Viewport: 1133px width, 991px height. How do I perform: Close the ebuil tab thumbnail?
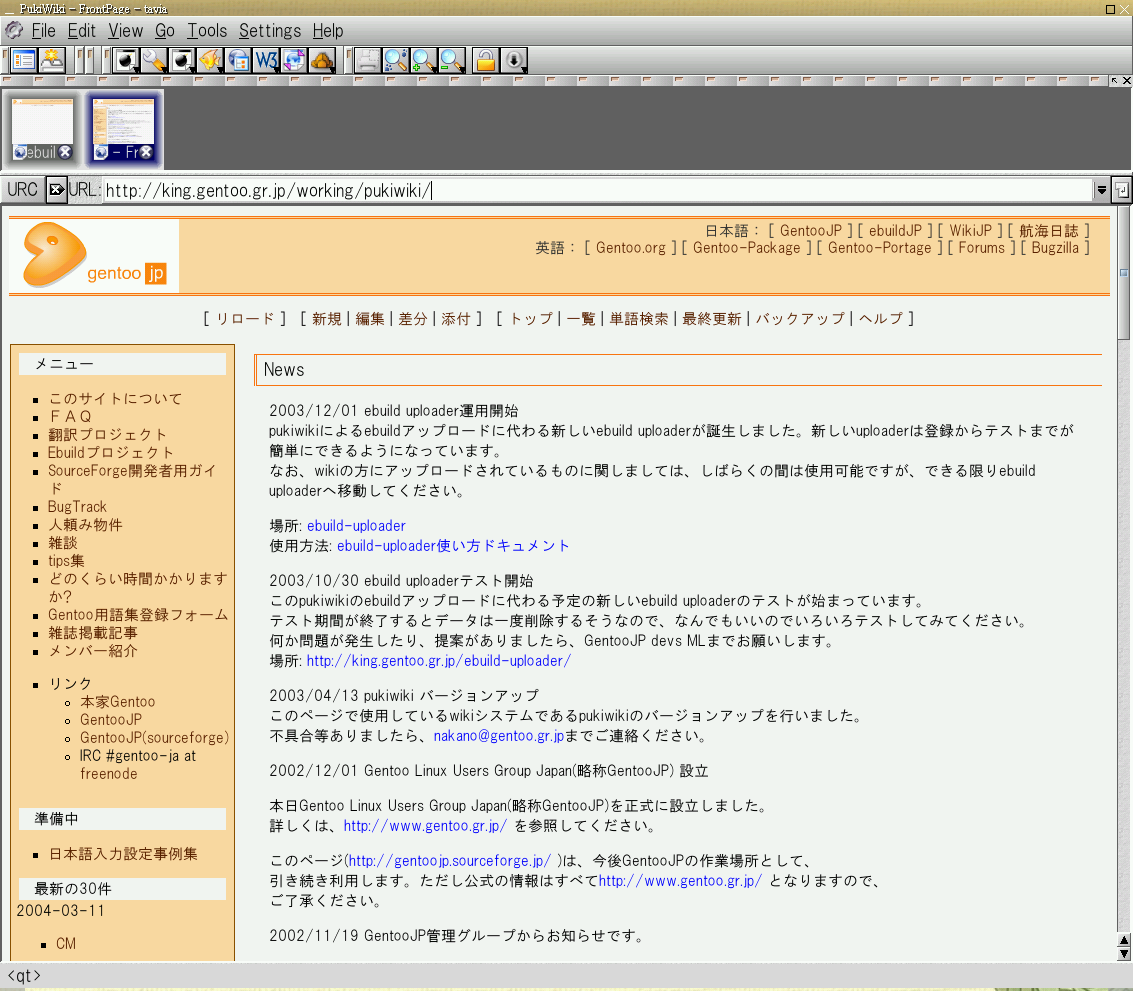pyautogui.click(x=65, y=152)
